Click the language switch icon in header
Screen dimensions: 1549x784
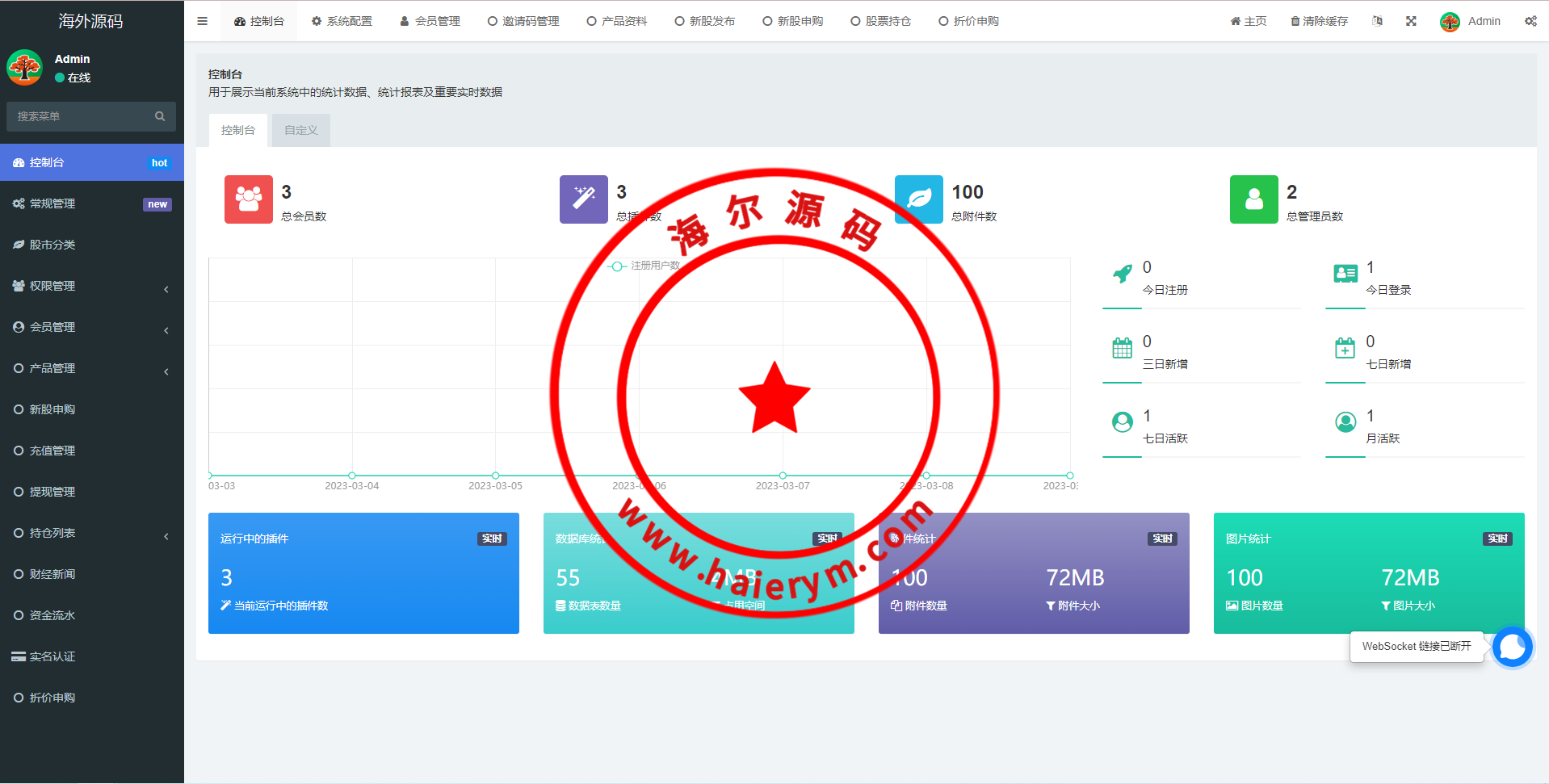pos(1377,21)
